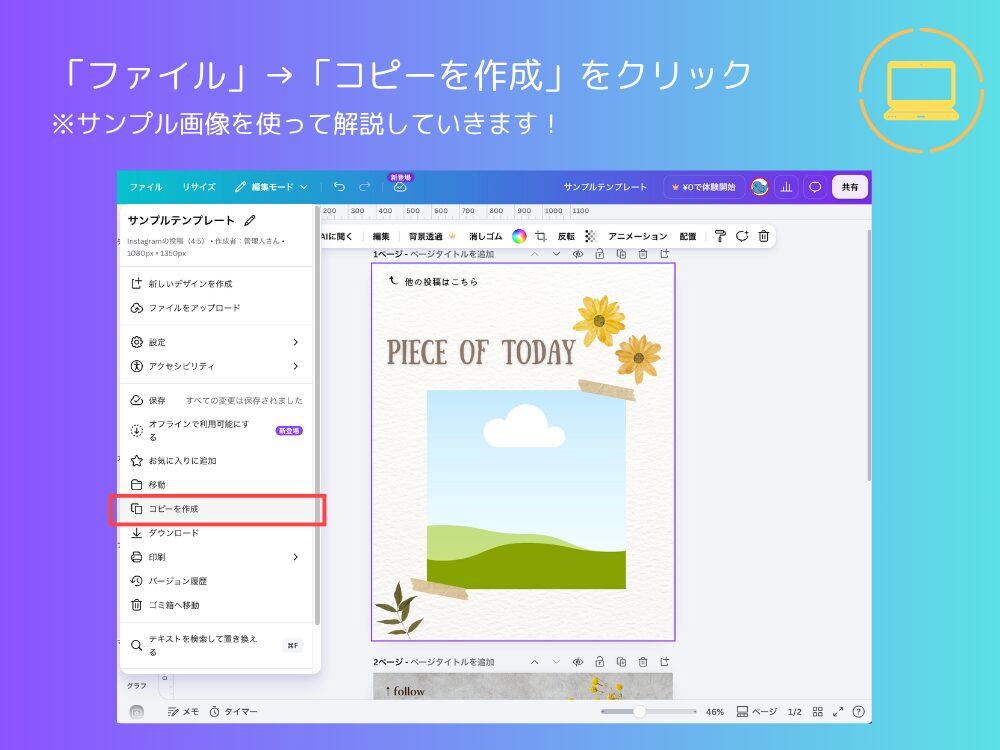Viewport: 1000px width, 750px height.
Task: Click 反転 flip option
Action: pyautogui.click(x=566, y=237)
